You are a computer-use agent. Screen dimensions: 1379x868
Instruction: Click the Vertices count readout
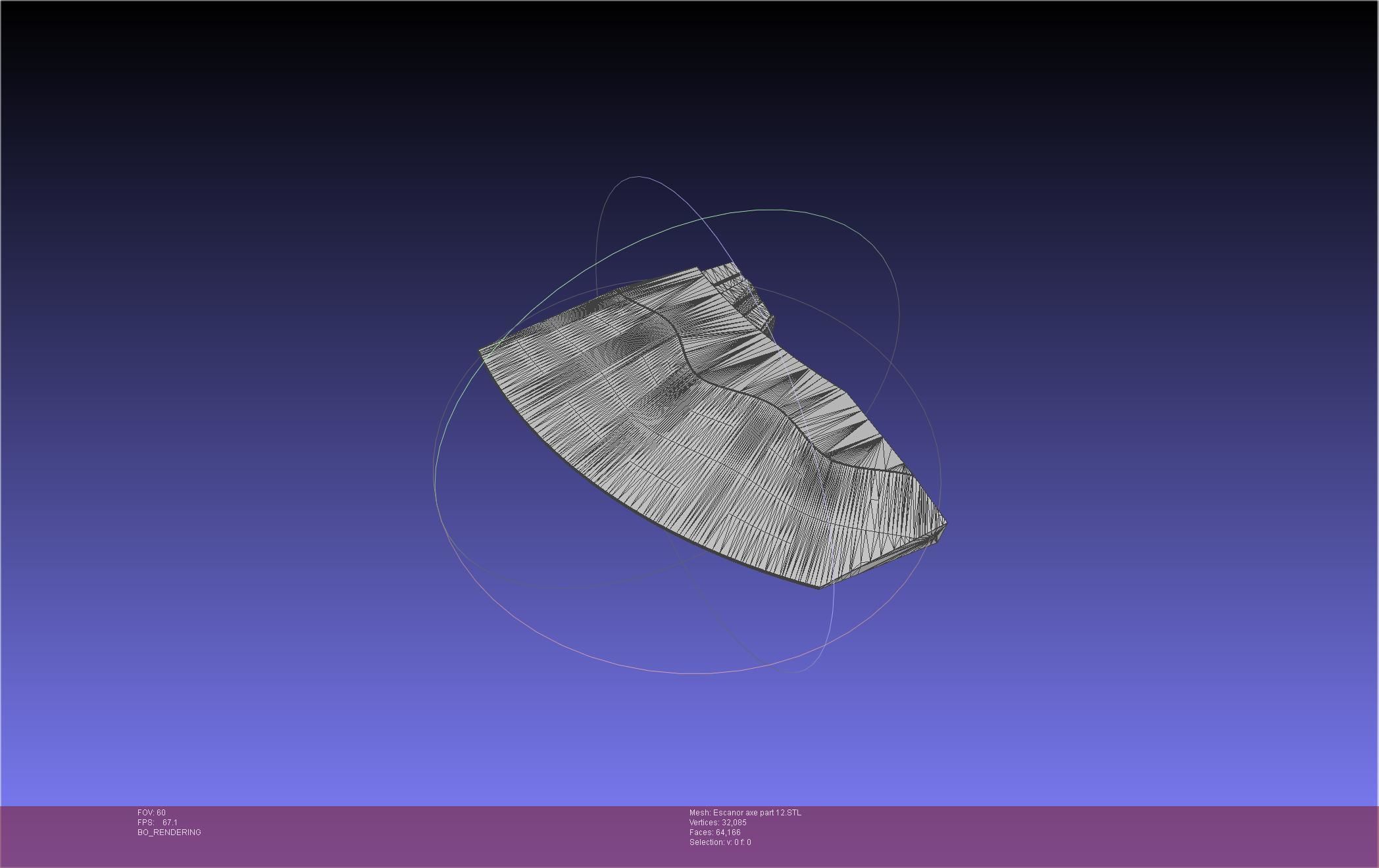click(x=718, y=823)
